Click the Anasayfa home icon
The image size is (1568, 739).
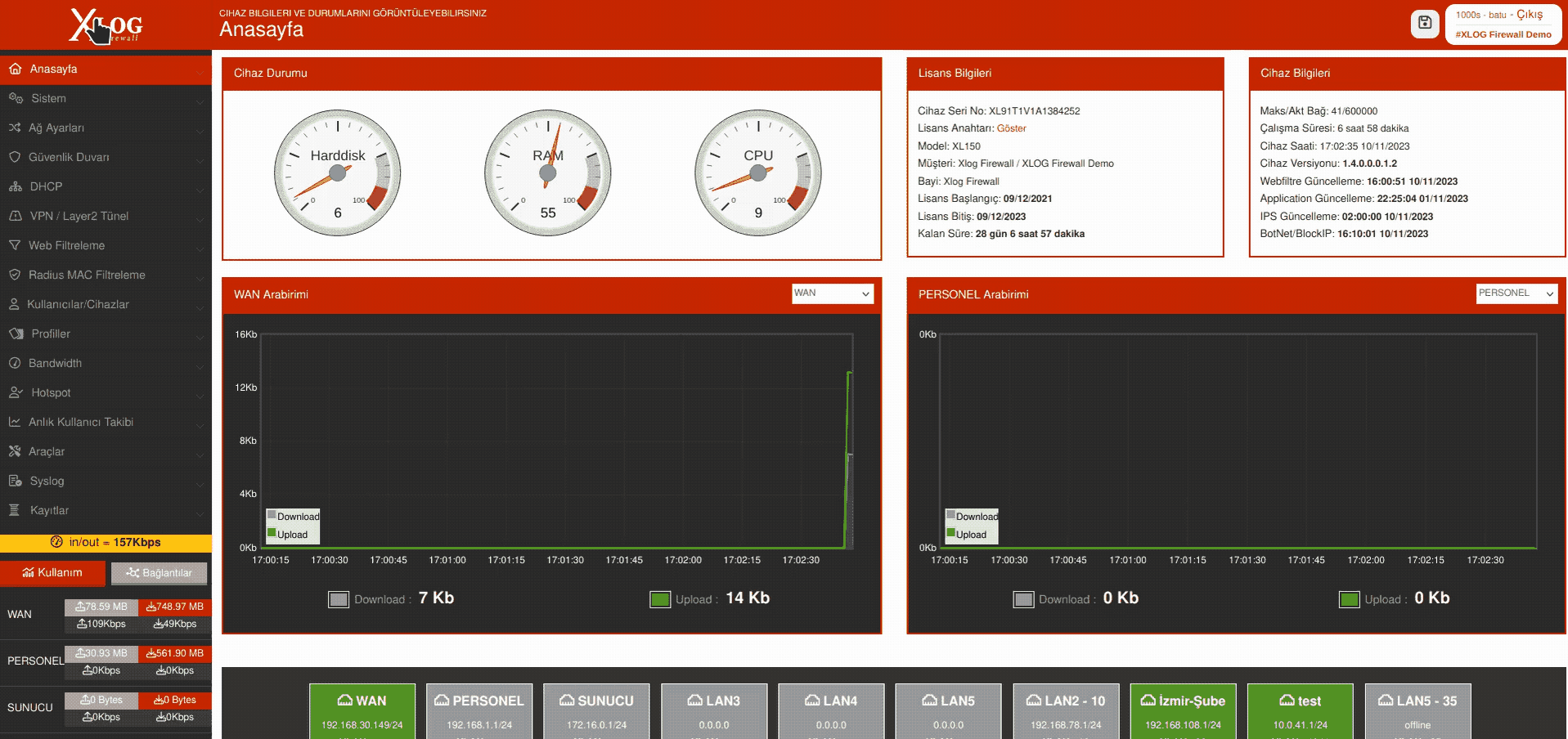(x=15, y=69)
